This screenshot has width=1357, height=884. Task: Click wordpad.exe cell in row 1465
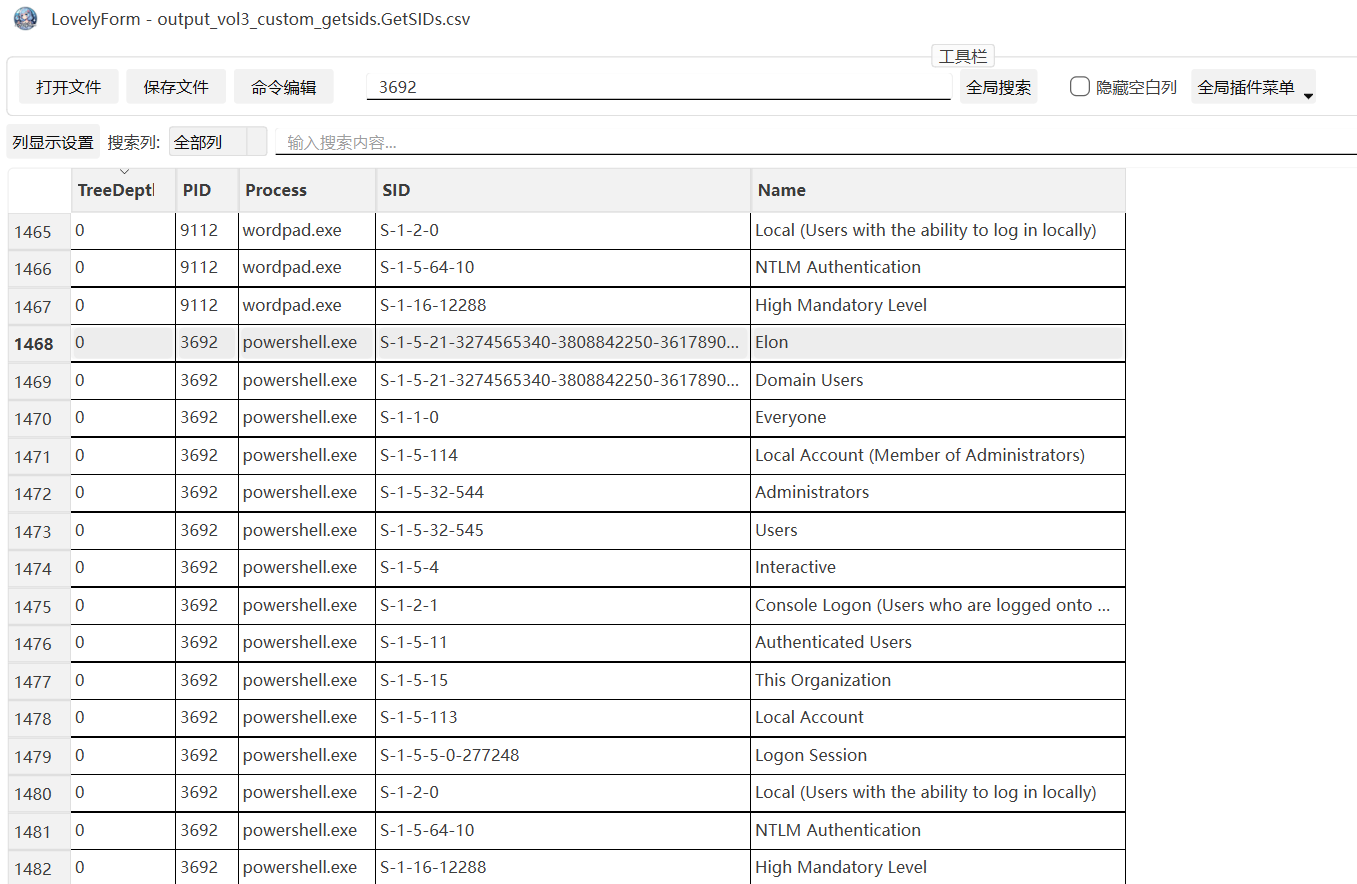pos(307,230)
